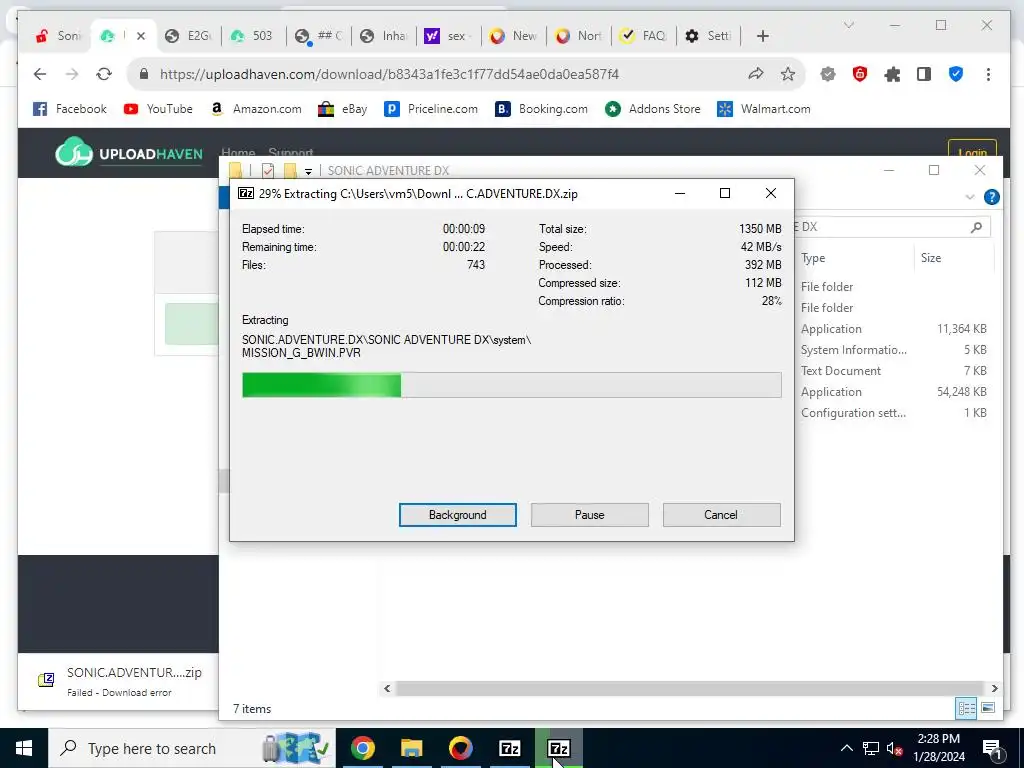Image resolution: width=1024 pixels, height=768 pixels.
Task: Switch to the Yahoo sex tab
Action: pos(449,36)
